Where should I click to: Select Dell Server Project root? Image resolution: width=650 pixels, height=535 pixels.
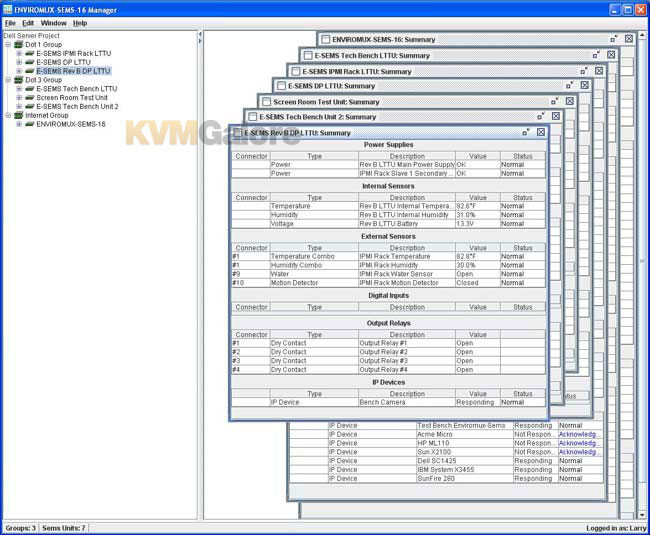(32, 36)
